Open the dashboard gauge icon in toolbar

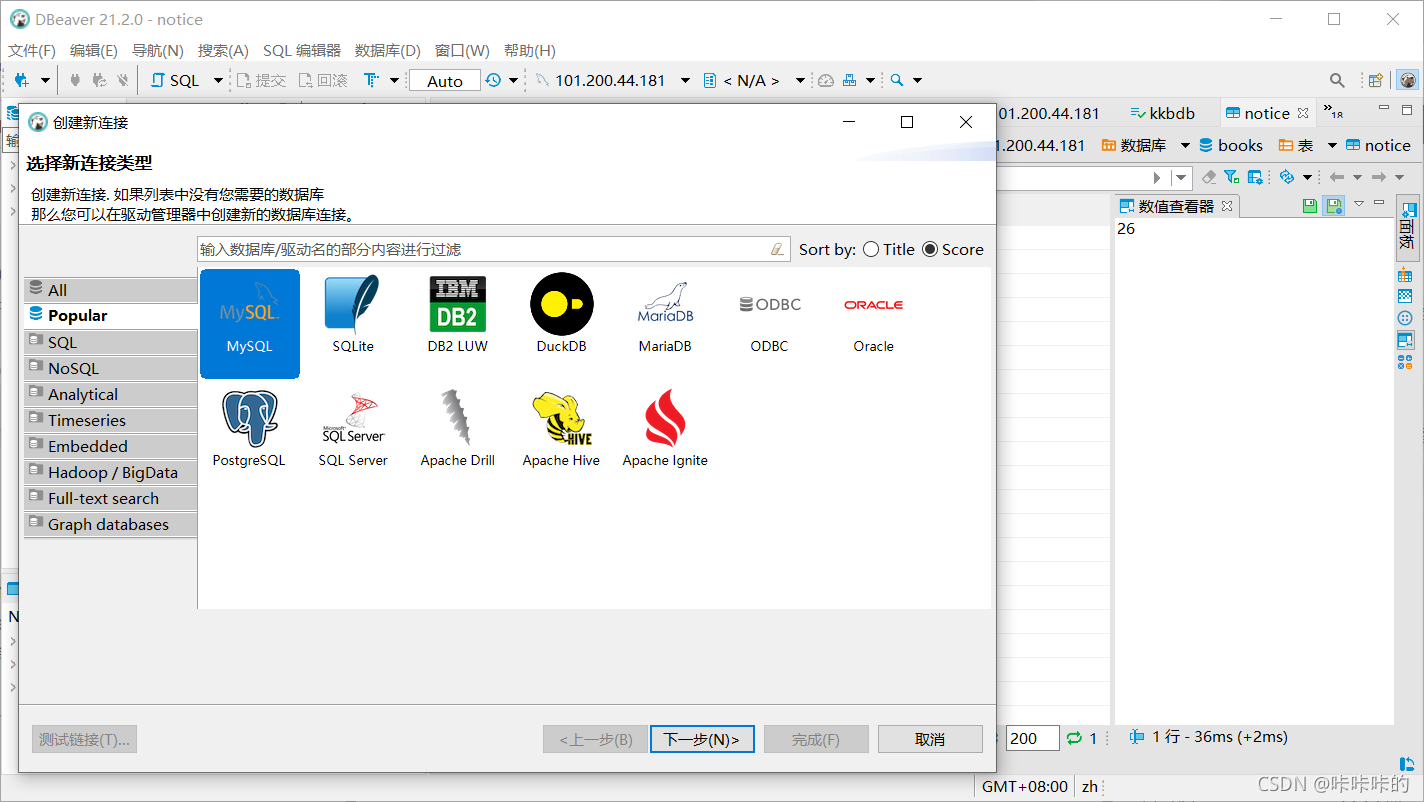(x=825, y=80)
